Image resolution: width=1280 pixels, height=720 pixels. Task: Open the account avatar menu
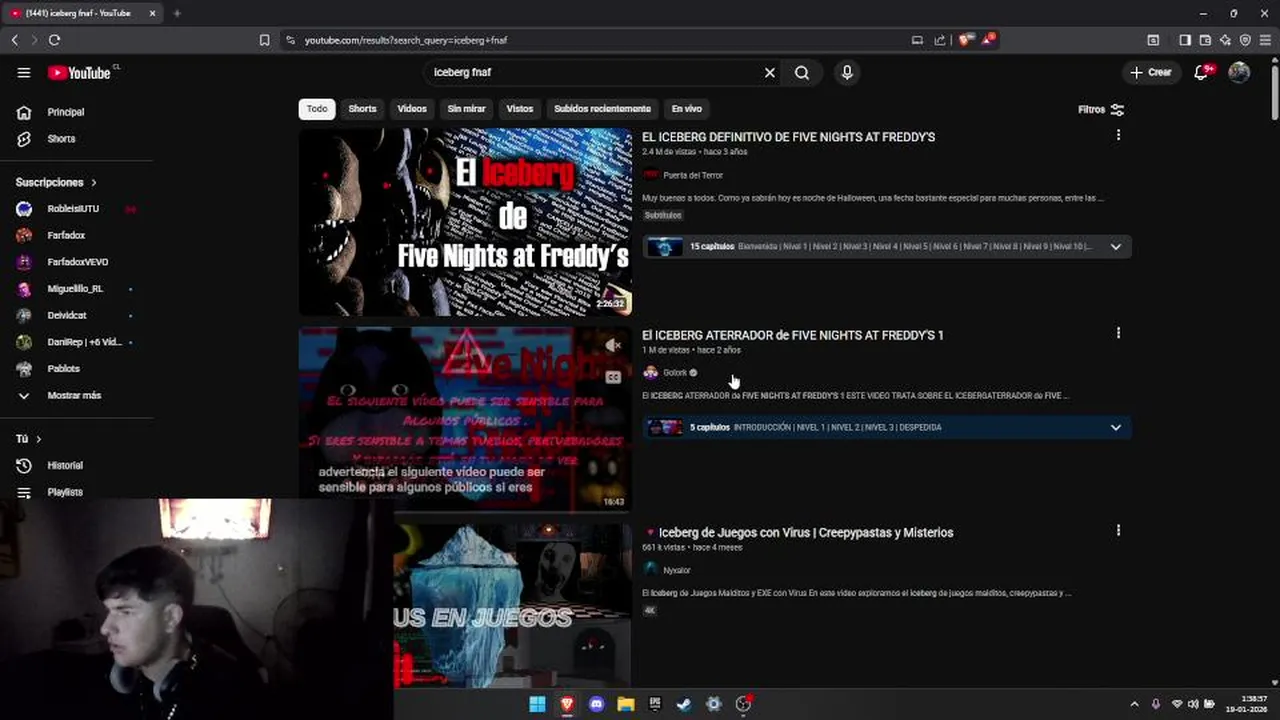1239,72
